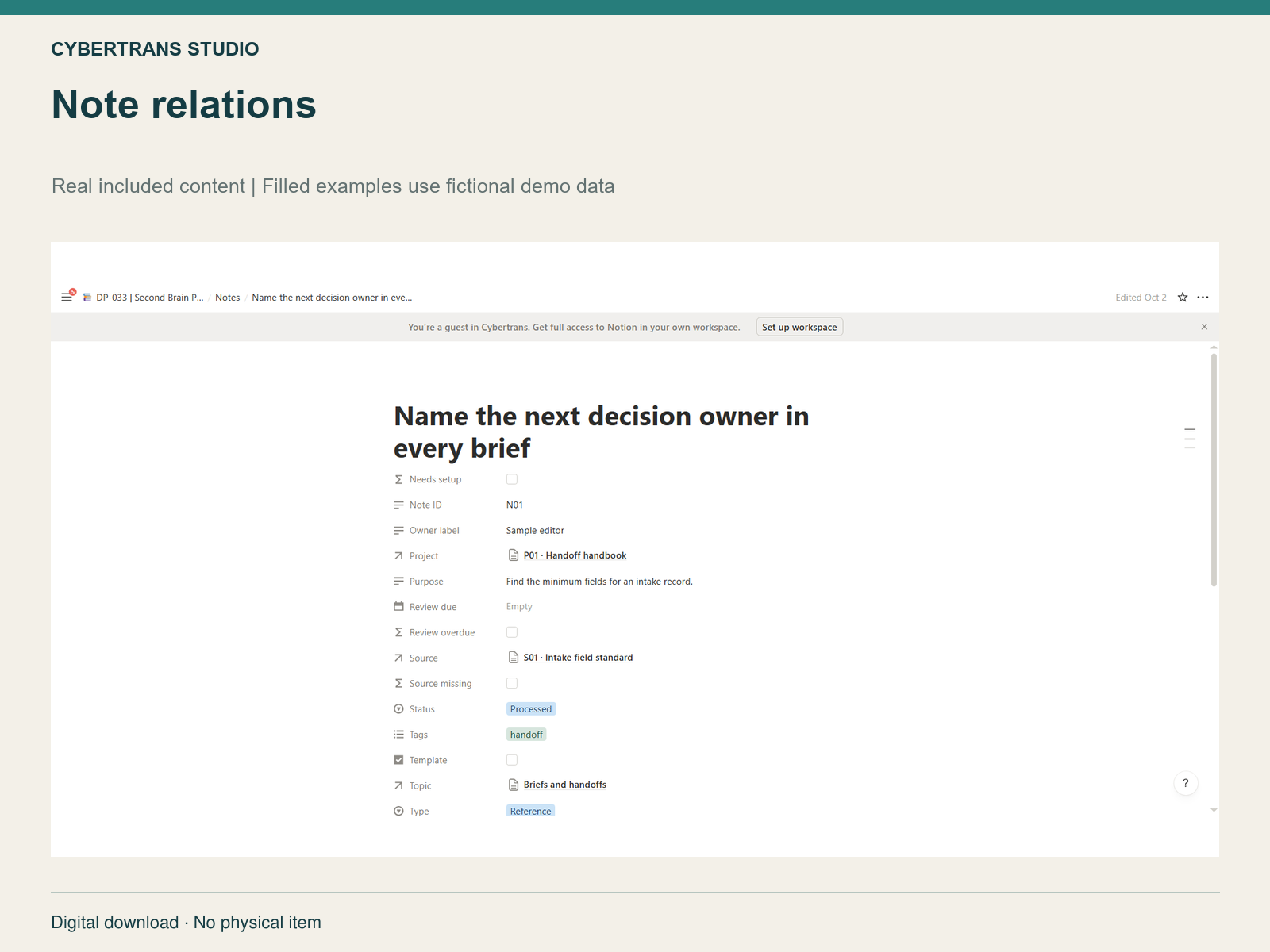The width and height of the screenshot is (1270, 952).
Task: Click the Topic relation arrow icon
Action: pos(398,785)
